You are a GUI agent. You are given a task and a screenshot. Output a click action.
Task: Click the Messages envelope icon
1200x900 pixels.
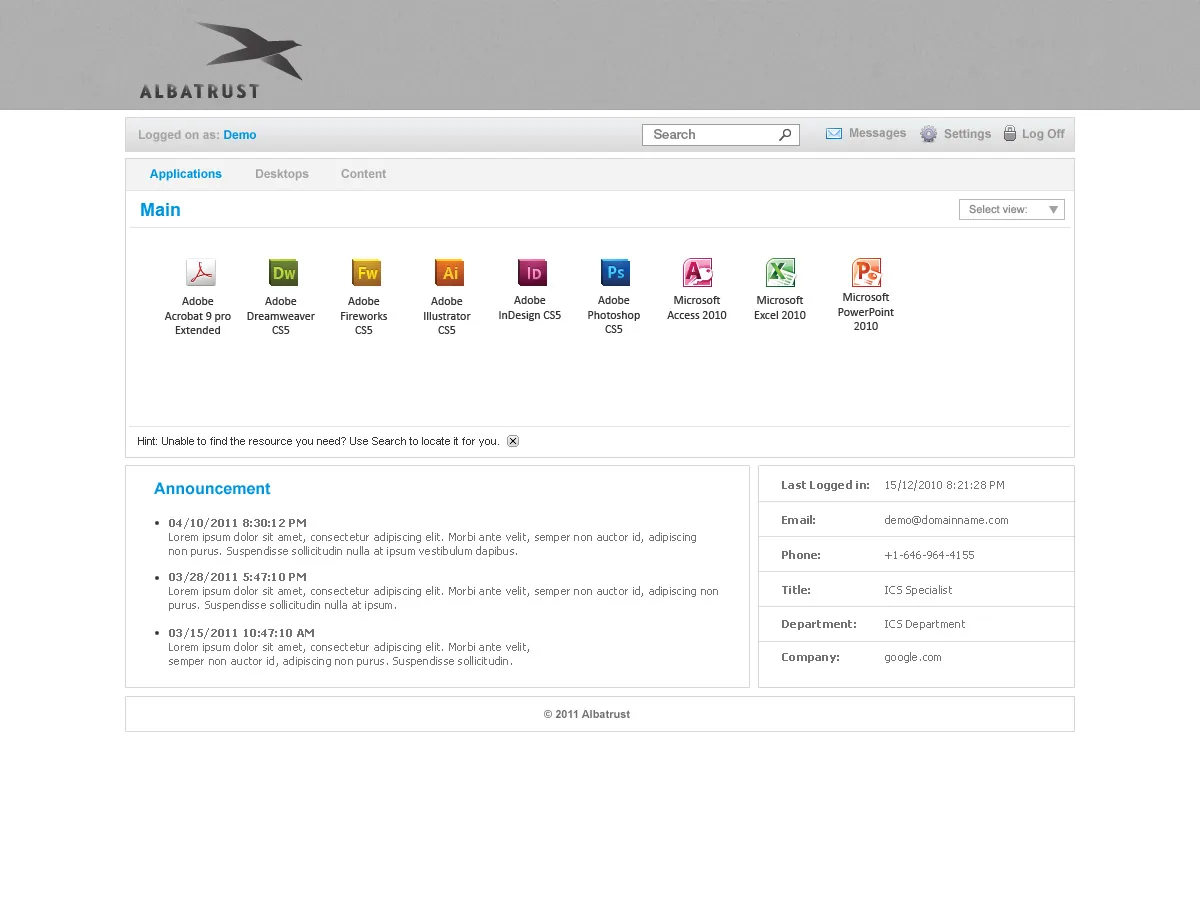(x=834, y=134)
